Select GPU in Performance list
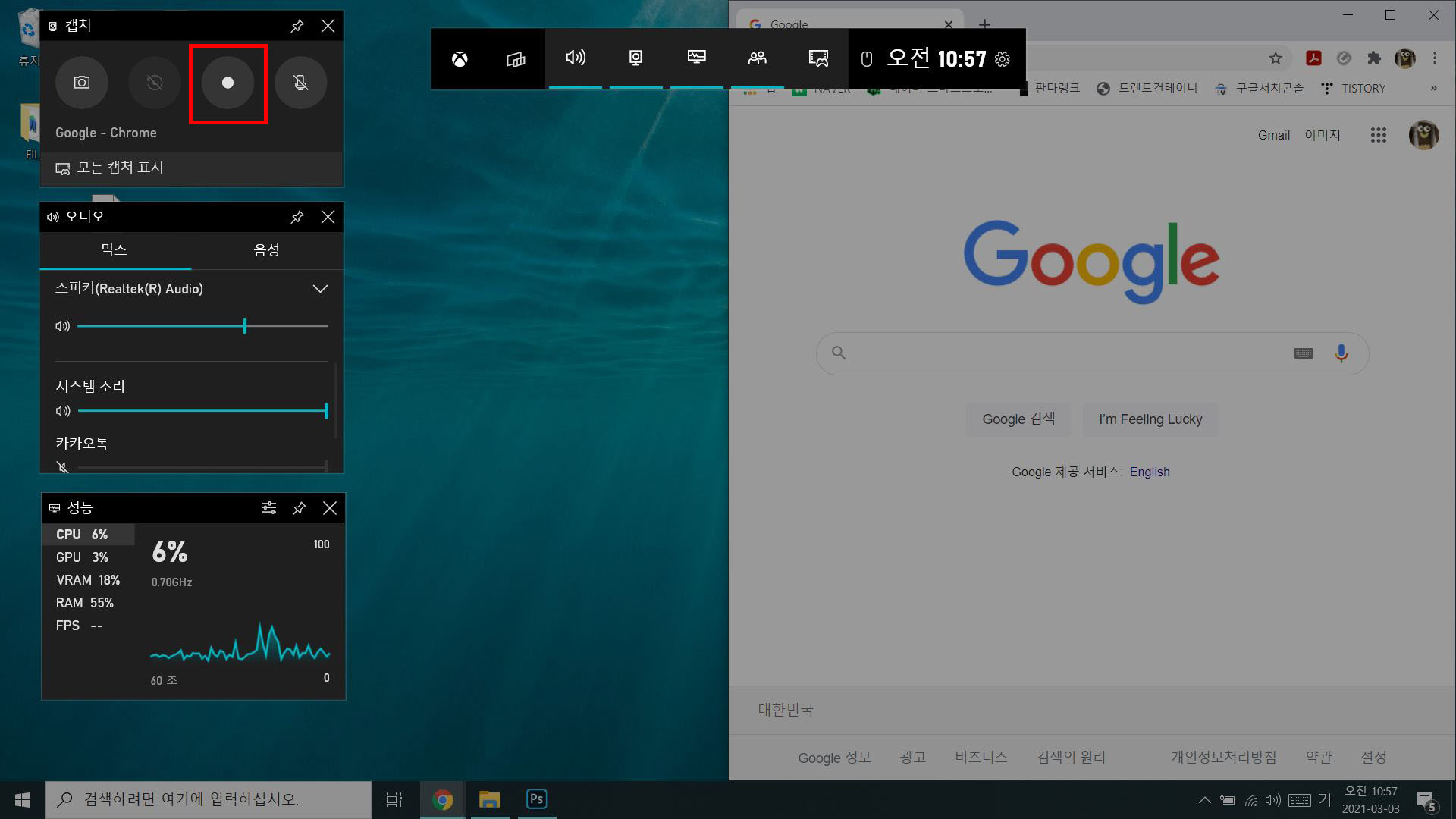Screen dimensions: 1456x819 tap(82, 557)
